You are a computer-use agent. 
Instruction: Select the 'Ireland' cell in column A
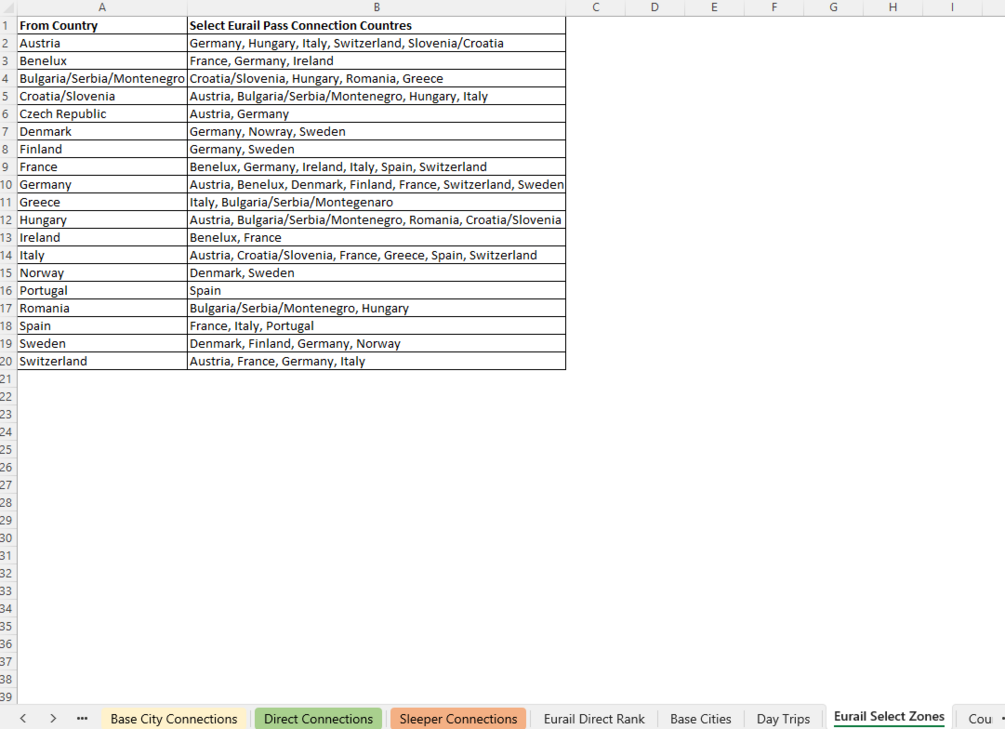[102, 237]
